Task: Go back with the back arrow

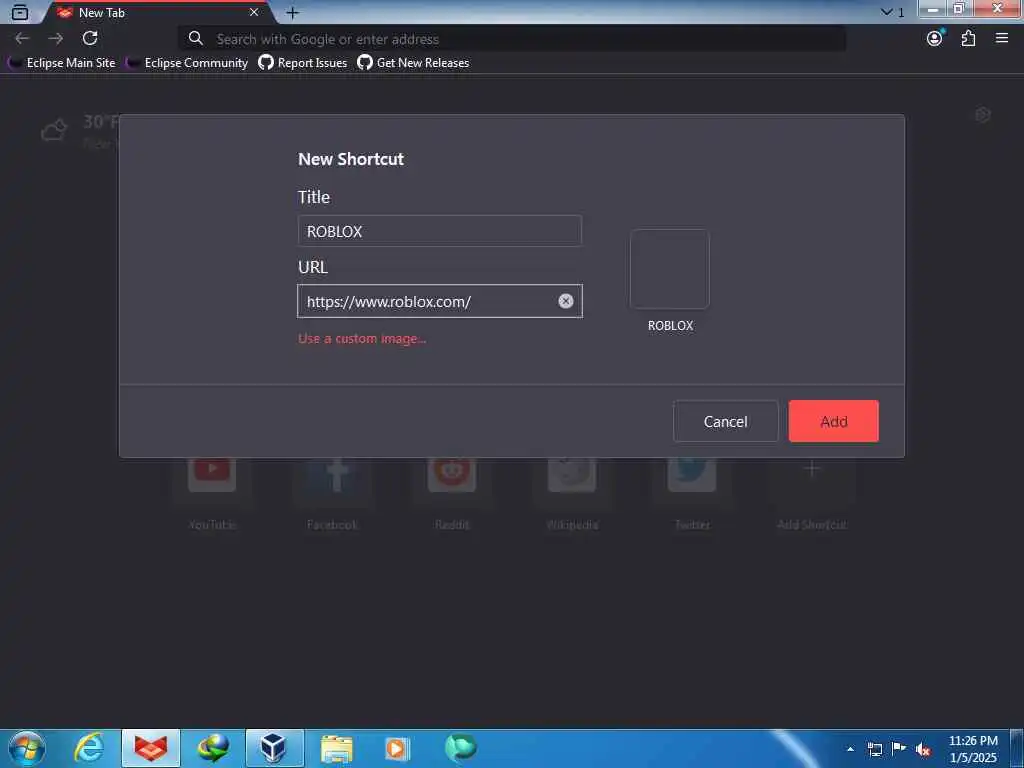Action: [x=22, y=39]
